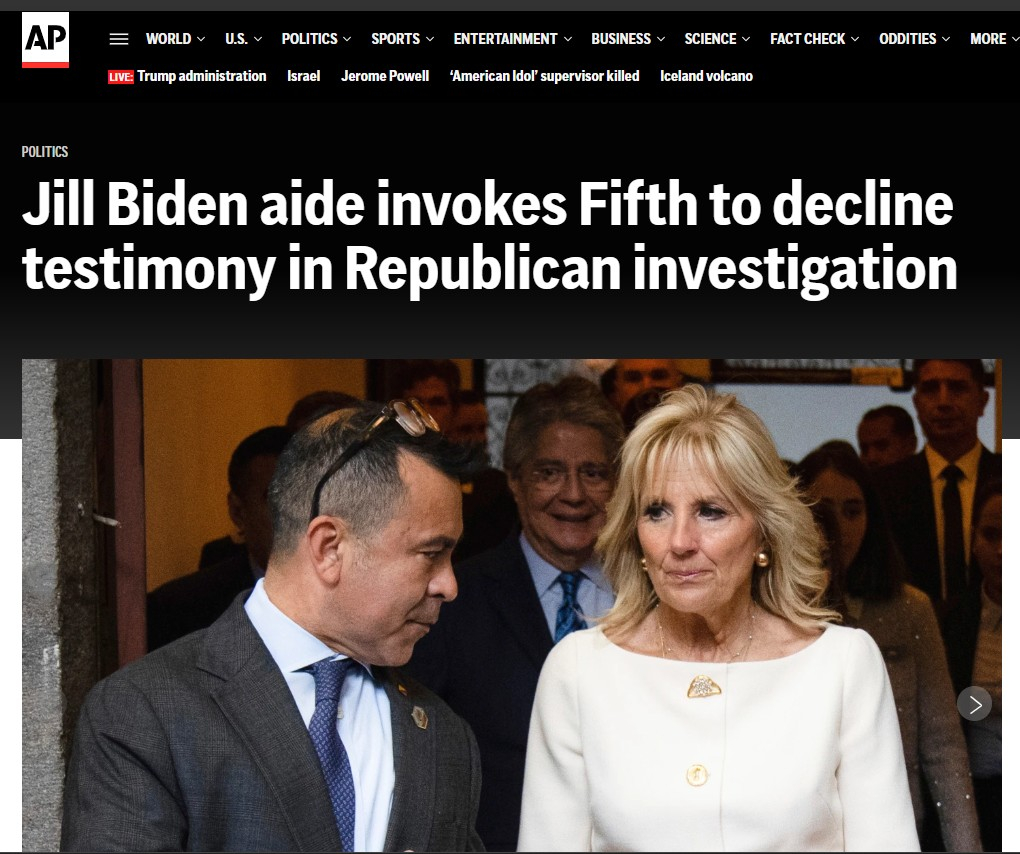Click the AP logo home icon
1020x854 pixels.
point(45,40)
